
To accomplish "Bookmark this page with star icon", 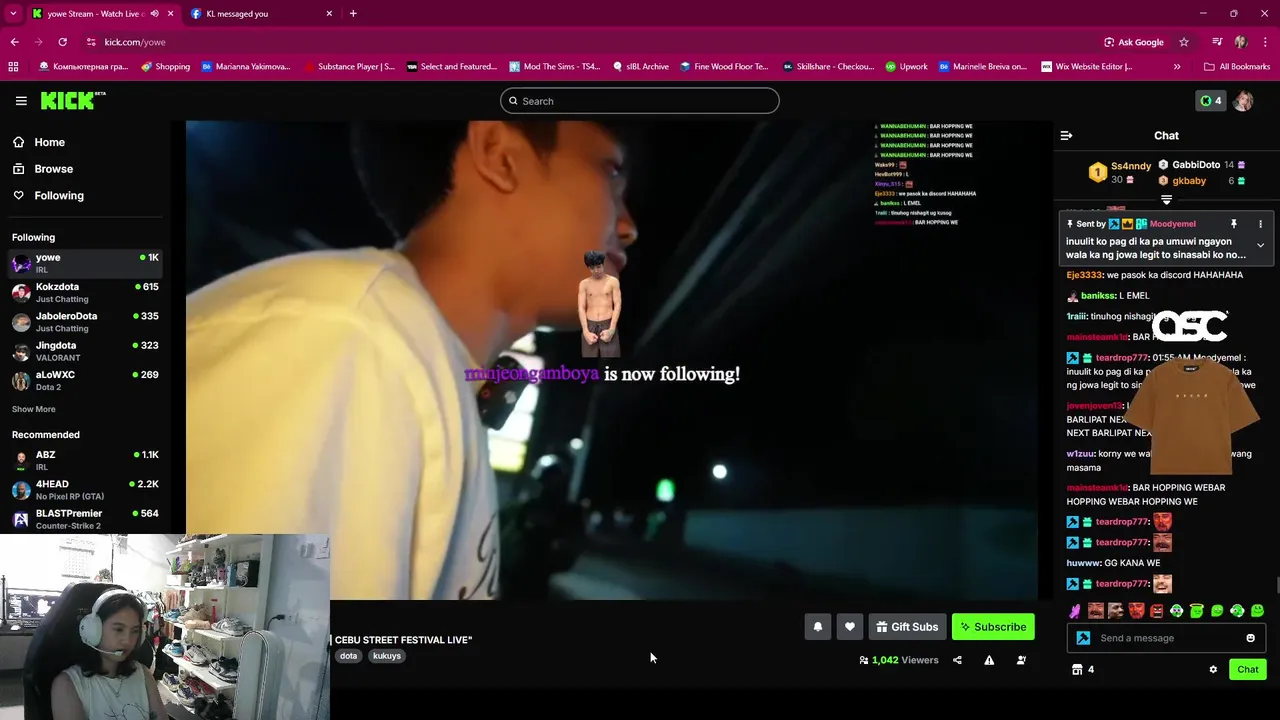I will click(1184, 42).
